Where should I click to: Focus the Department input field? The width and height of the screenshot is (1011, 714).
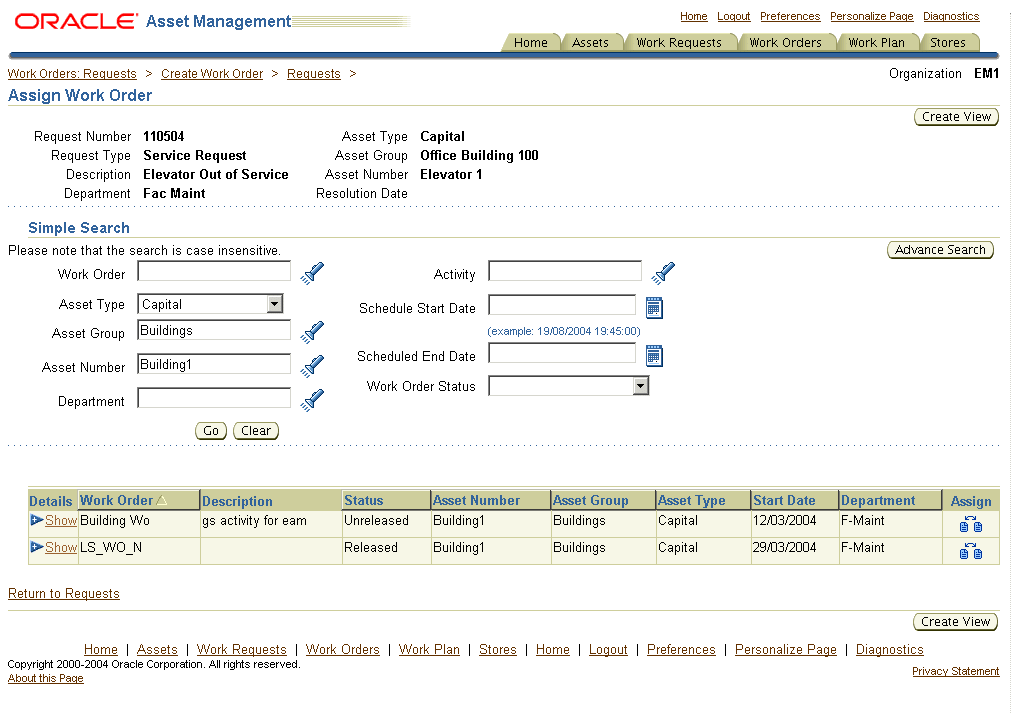[x=214, y=398]
